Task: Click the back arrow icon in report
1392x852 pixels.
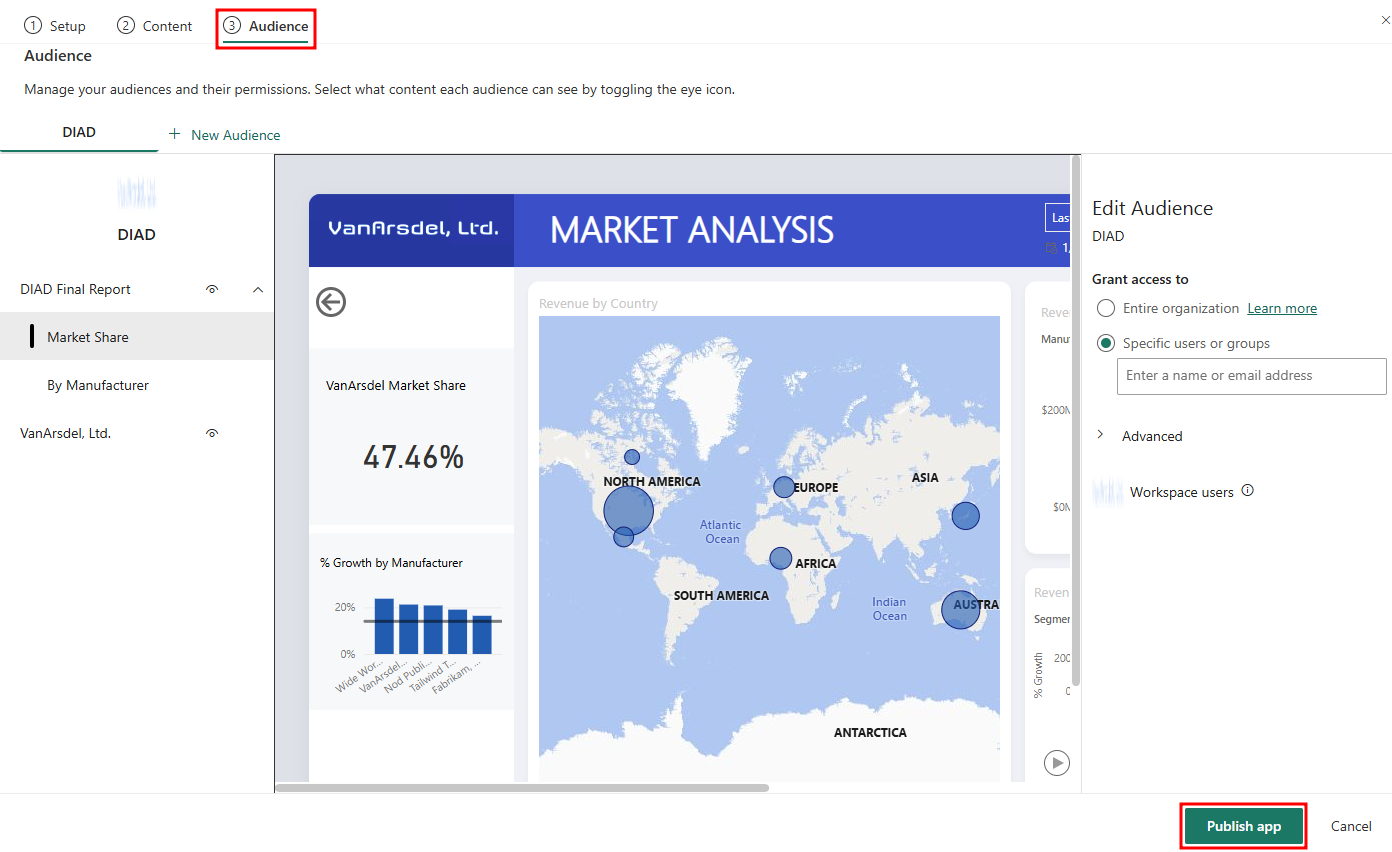Action: coord(331,302)
